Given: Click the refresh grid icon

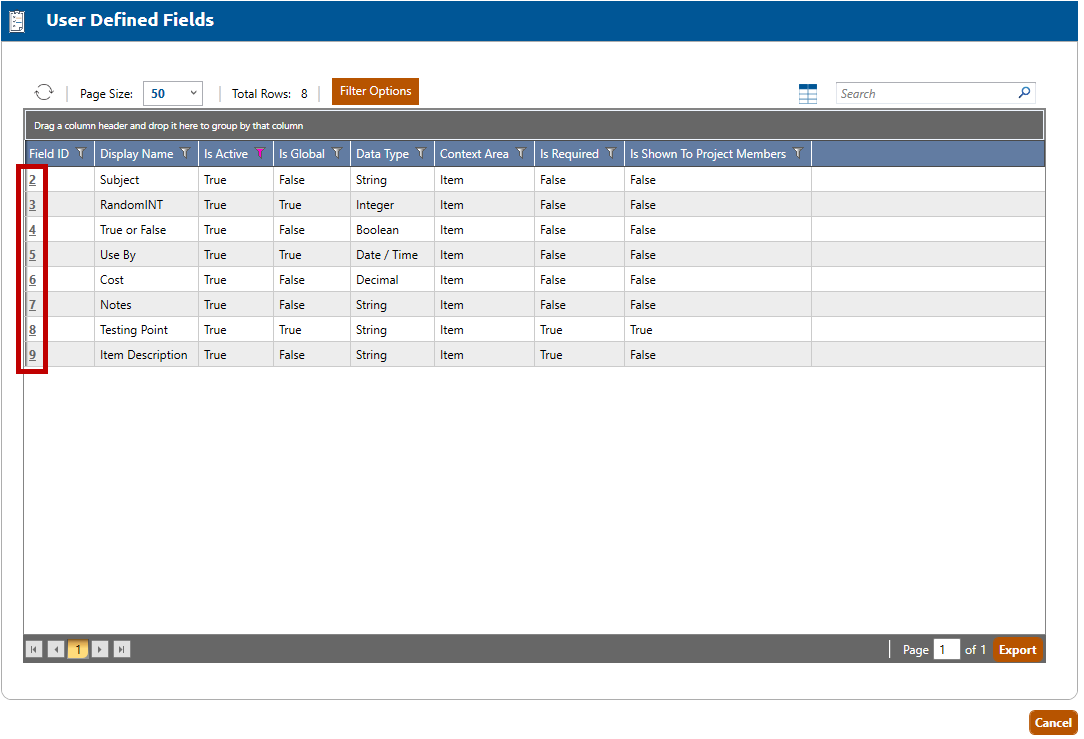Looking at the screenshot, I should (x=43, y=92).
